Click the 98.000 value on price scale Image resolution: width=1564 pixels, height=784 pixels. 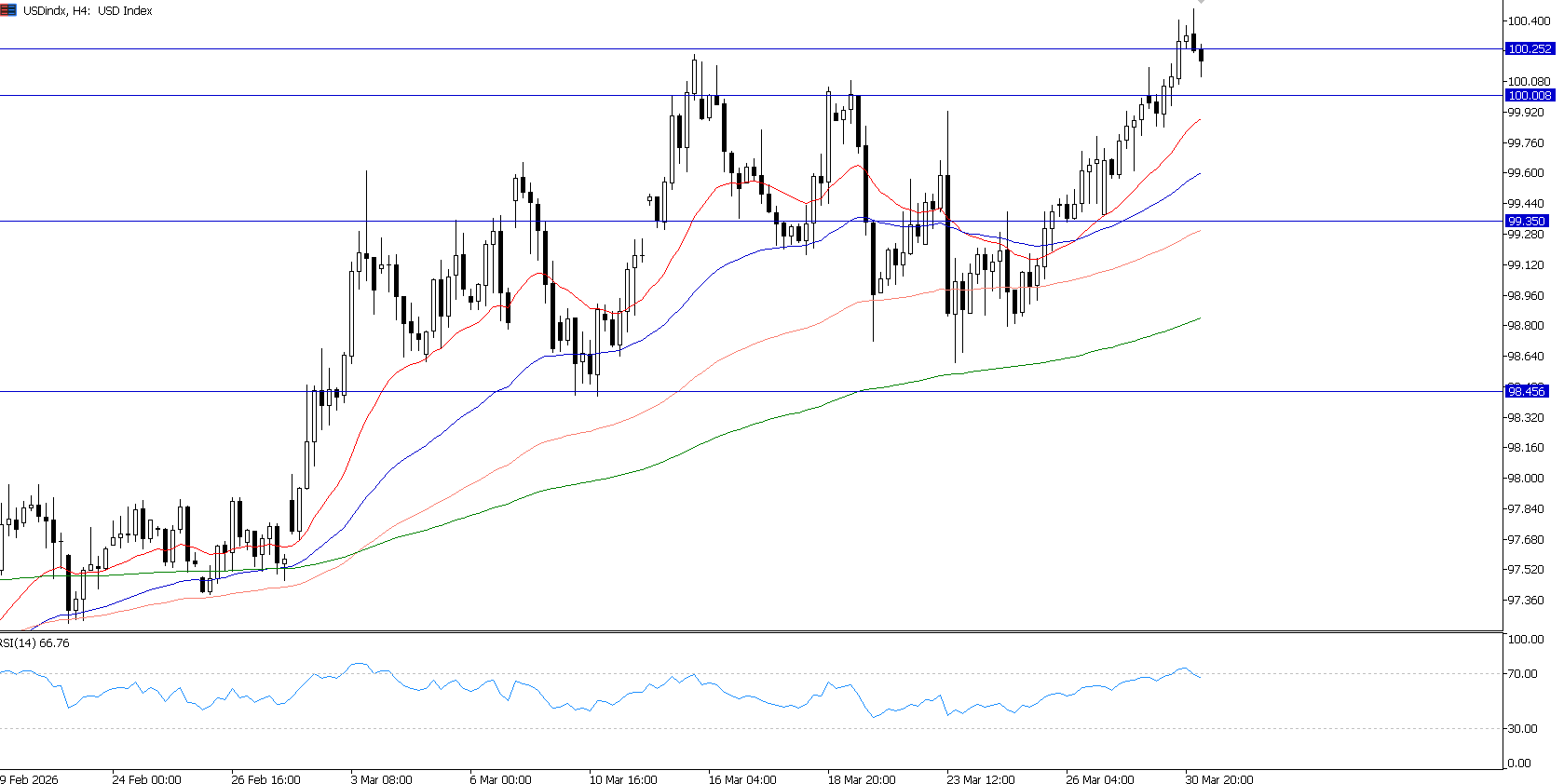click(1526, 478)
